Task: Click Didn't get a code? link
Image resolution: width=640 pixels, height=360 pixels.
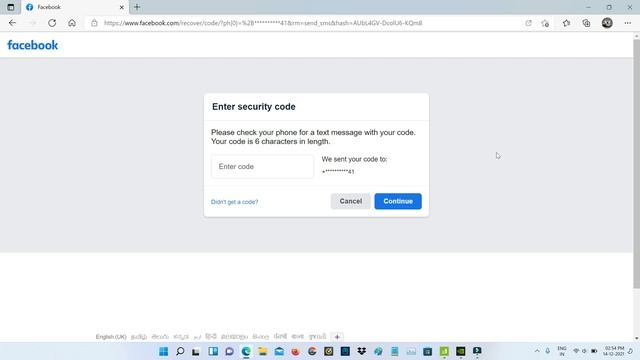Action: point(234,202)
